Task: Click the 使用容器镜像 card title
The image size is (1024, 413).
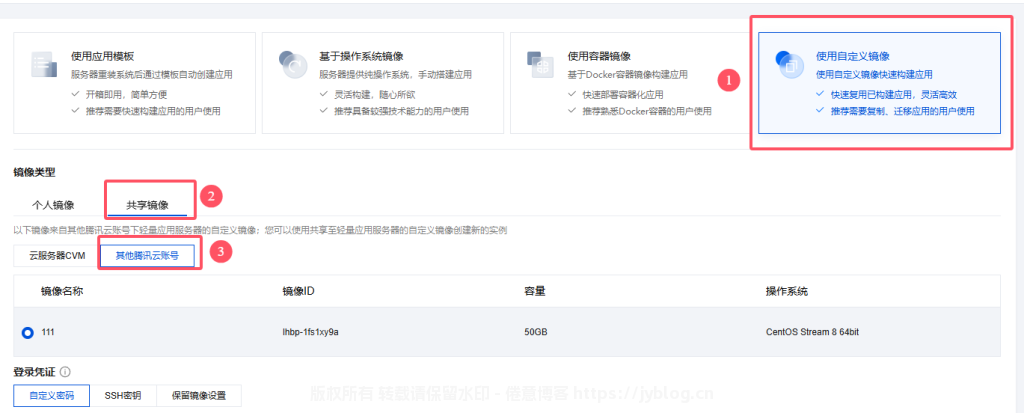Action: pyautogui.click(x=599, y=56)
